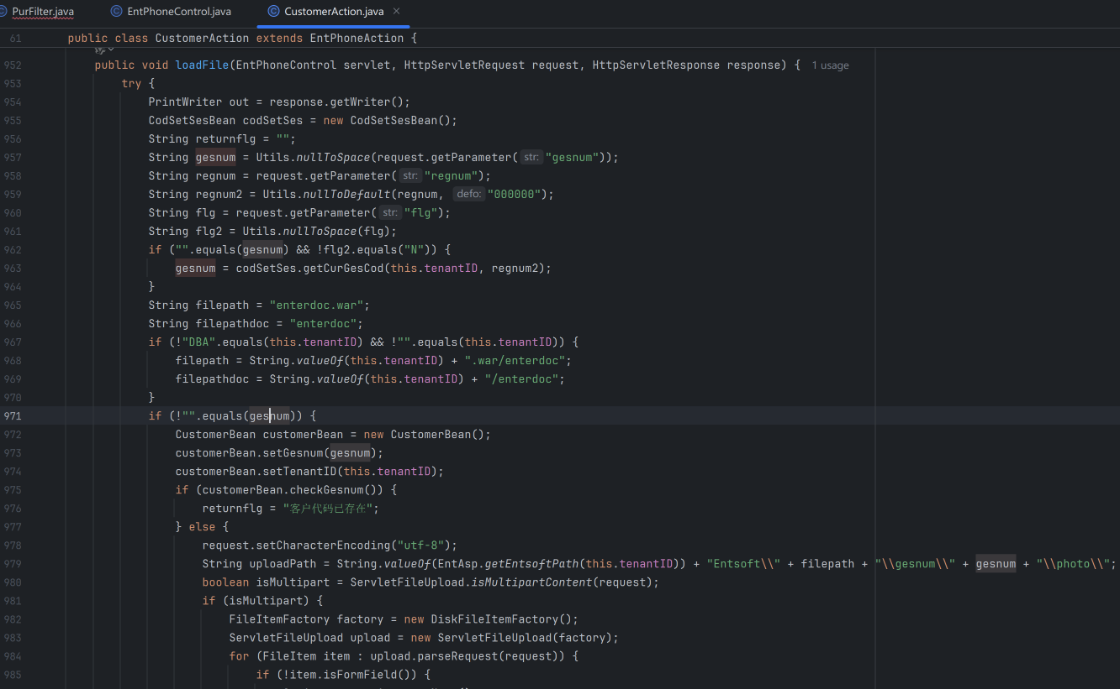The height and width of the screenshot is (689, 1120).
Task: Switch to the PurFilter.java tab
Action: pos(43,11)
